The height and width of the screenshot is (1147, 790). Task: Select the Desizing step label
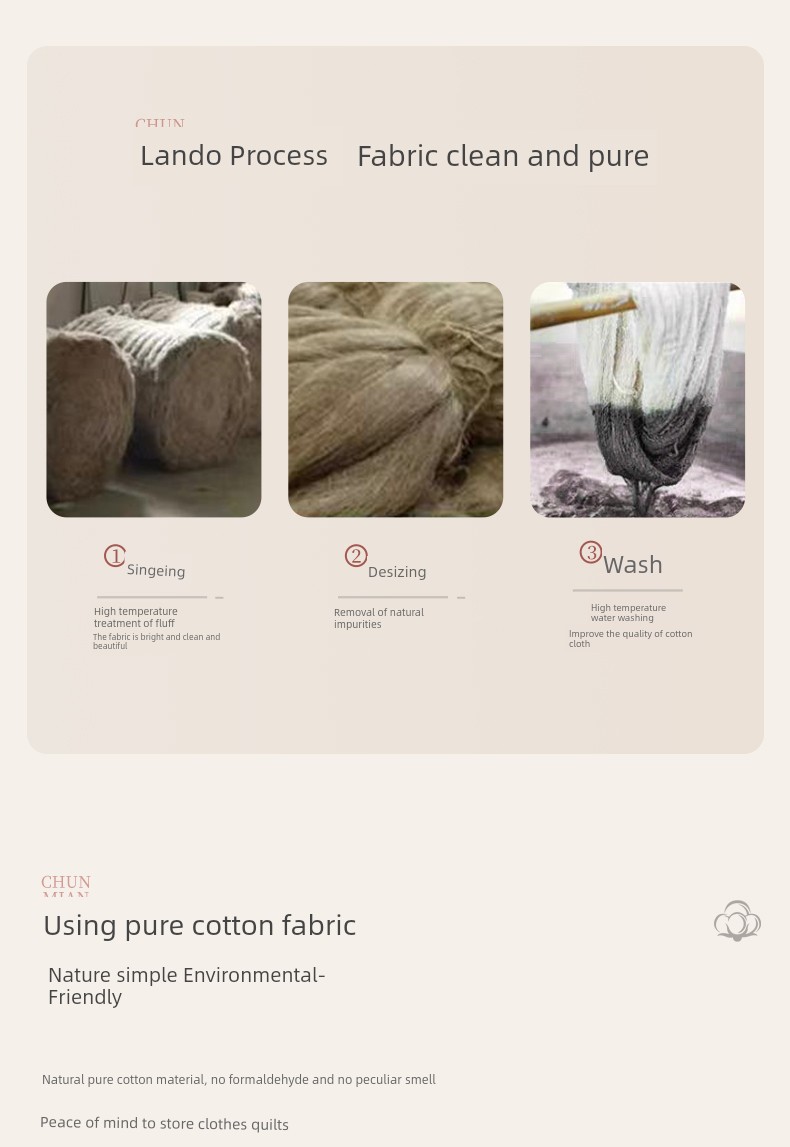point(397,572)
